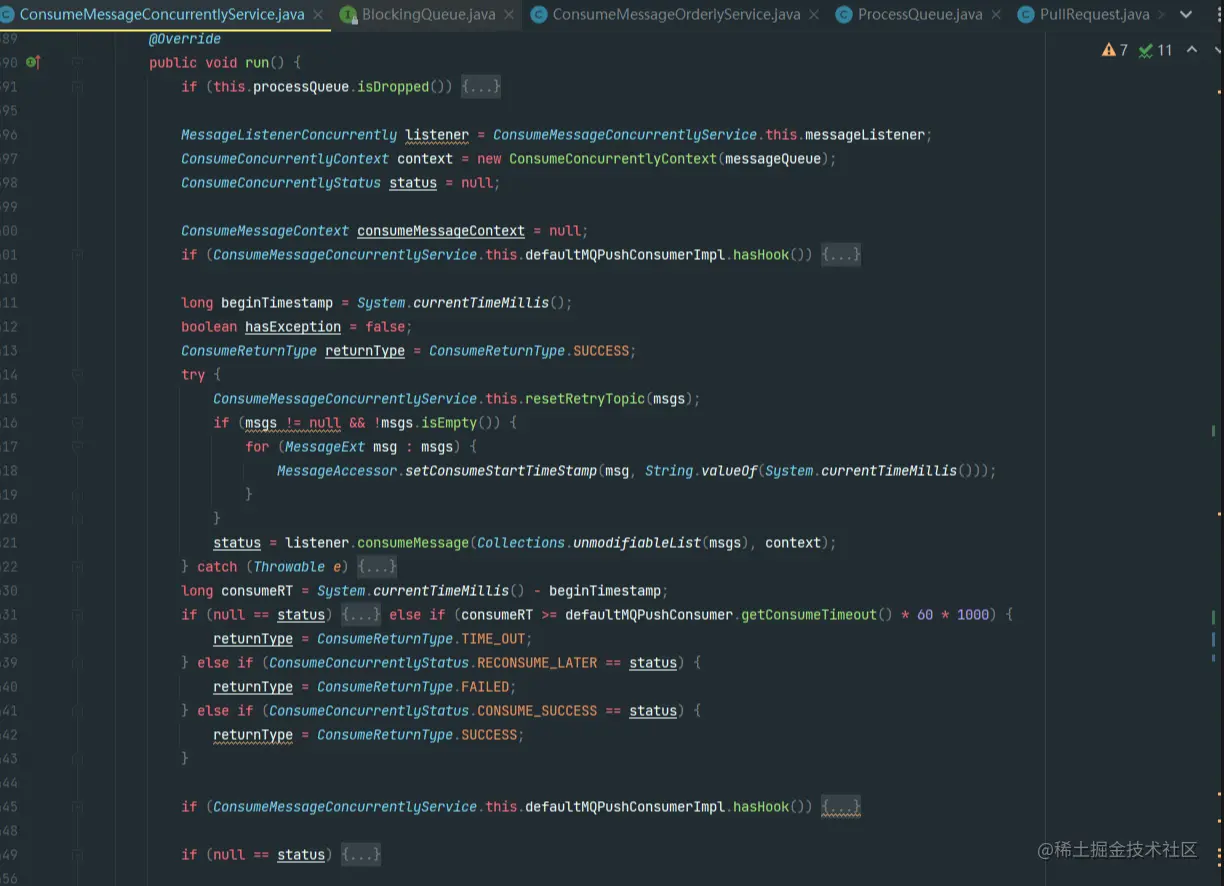The height and width of the screenshot is (886, 1224).
Task: Close the BlockingQueue.java tab
Action: point(509,14)
